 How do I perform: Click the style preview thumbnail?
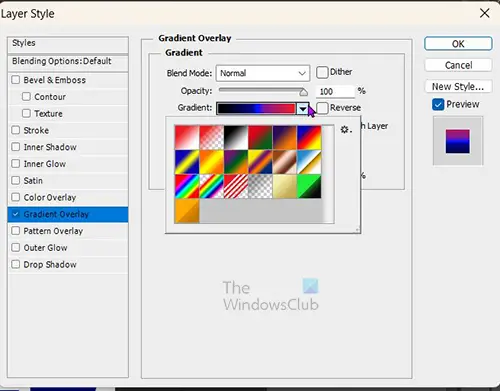click(x=458, y=141)
